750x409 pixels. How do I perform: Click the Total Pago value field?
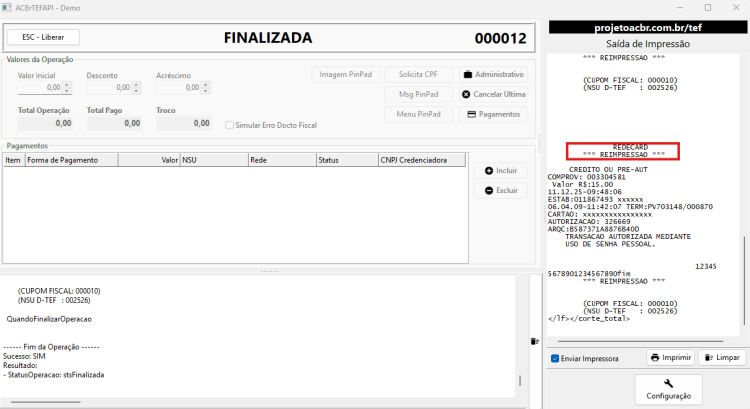tap(114, 123)
